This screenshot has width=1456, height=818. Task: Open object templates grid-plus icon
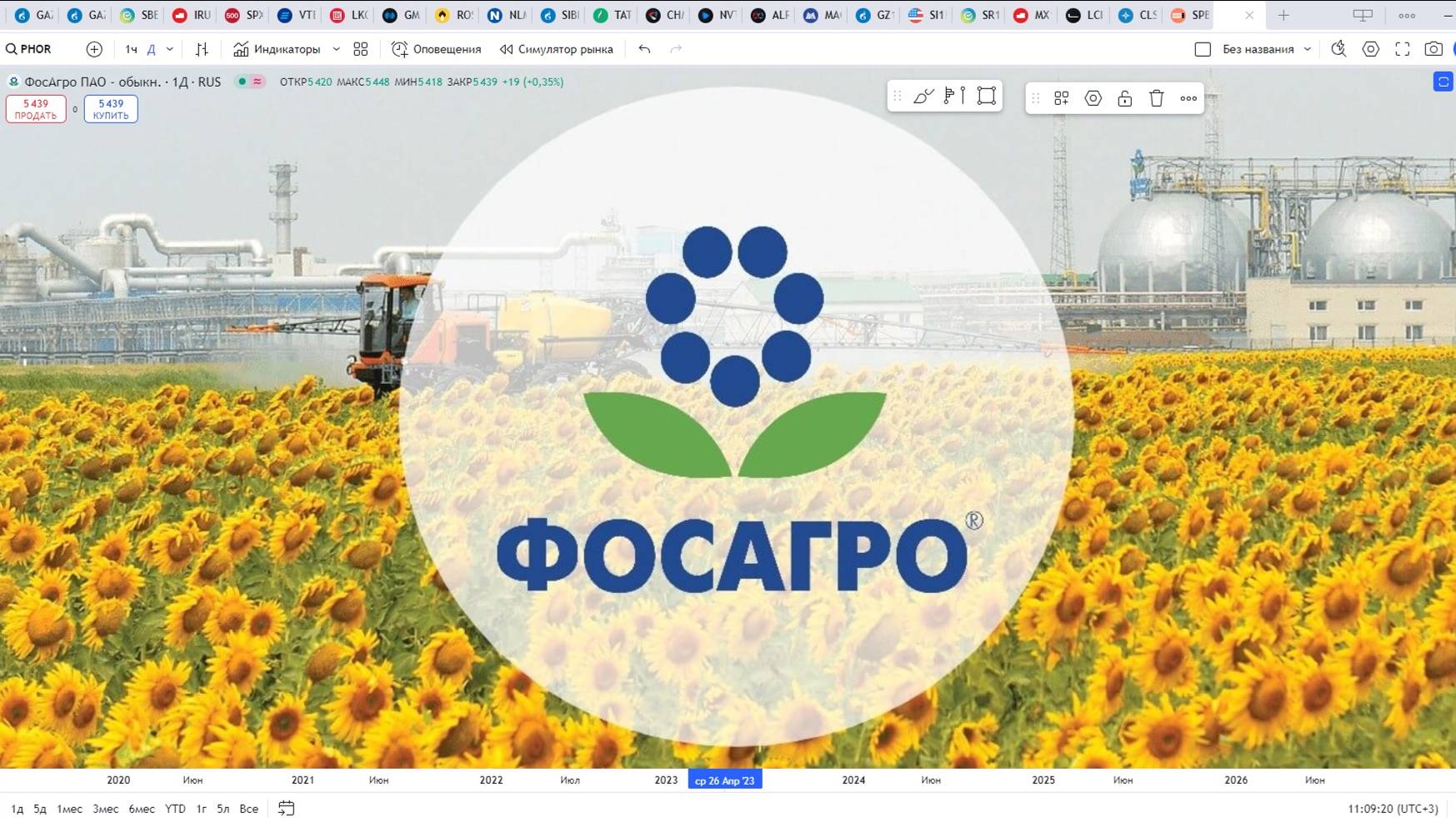click(x=1062, y=98)
